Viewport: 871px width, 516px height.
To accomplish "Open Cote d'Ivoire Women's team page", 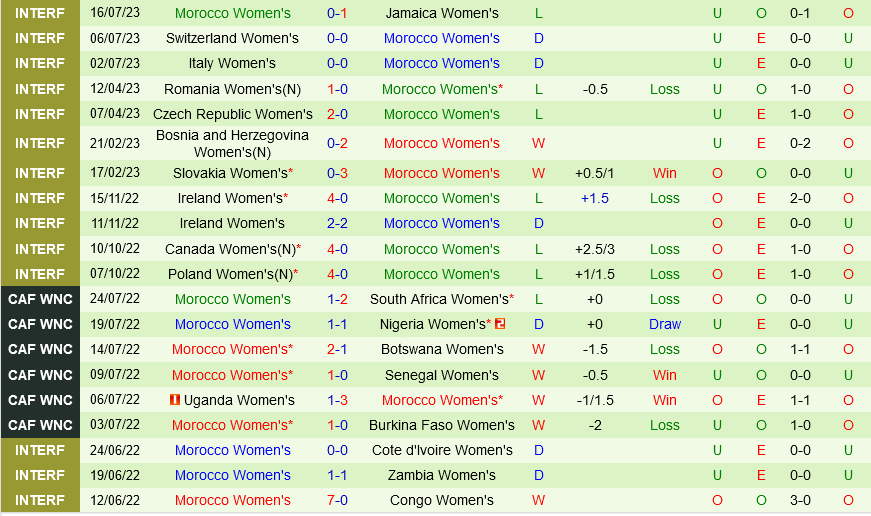I will pos(442,450).
